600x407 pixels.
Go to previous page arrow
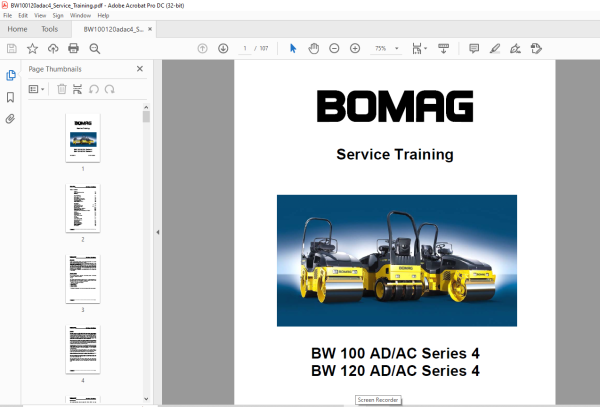pyautogui.click(x=202, y=49)
